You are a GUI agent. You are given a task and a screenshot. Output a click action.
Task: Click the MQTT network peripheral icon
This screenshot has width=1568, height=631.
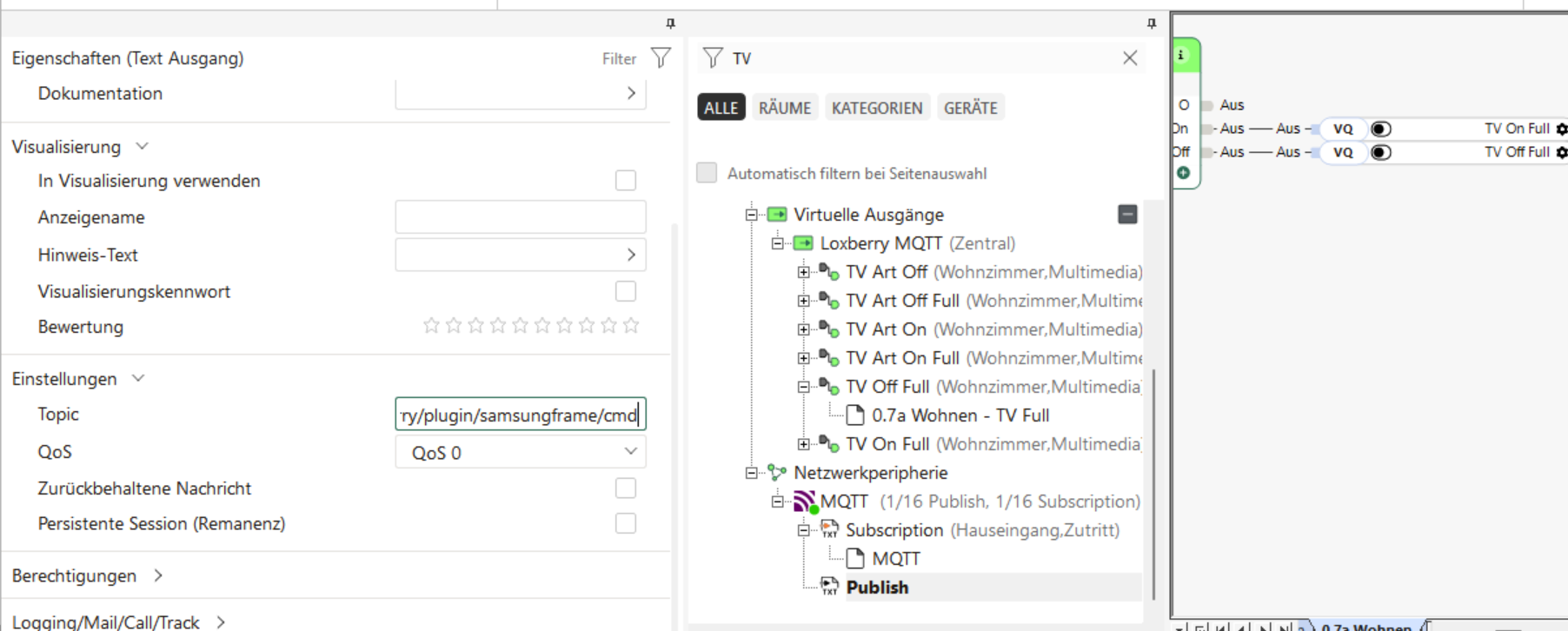[x=805, y=501]
